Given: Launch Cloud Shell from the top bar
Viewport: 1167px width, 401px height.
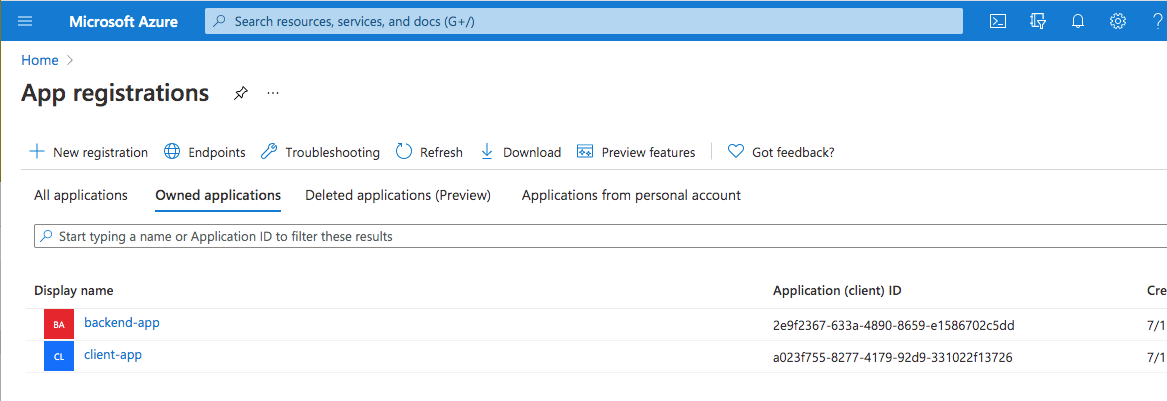Looking at the screenshot, I should click(997, 21).
